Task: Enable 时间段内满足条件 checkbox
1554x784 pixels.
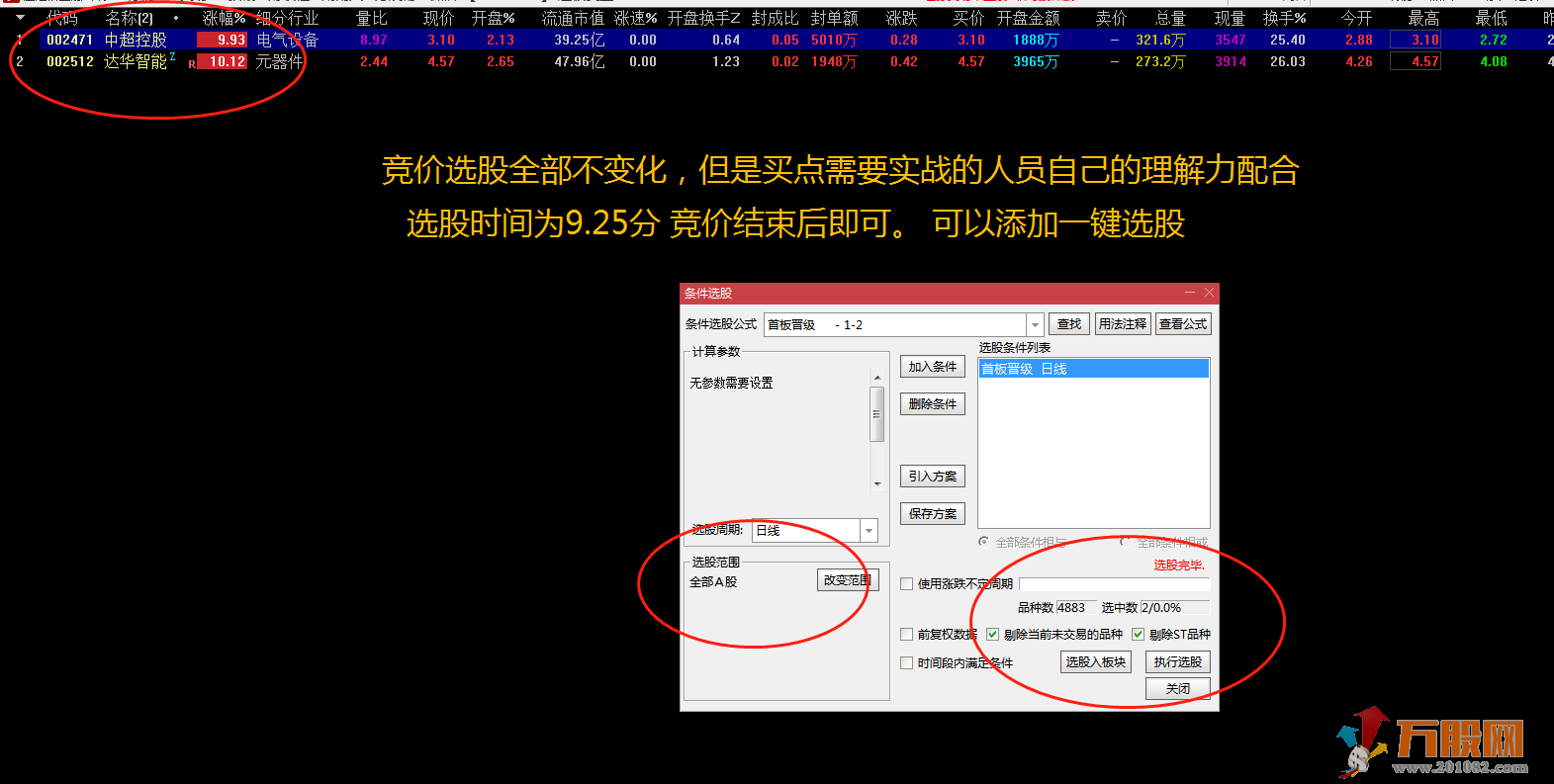Action: 906,662
